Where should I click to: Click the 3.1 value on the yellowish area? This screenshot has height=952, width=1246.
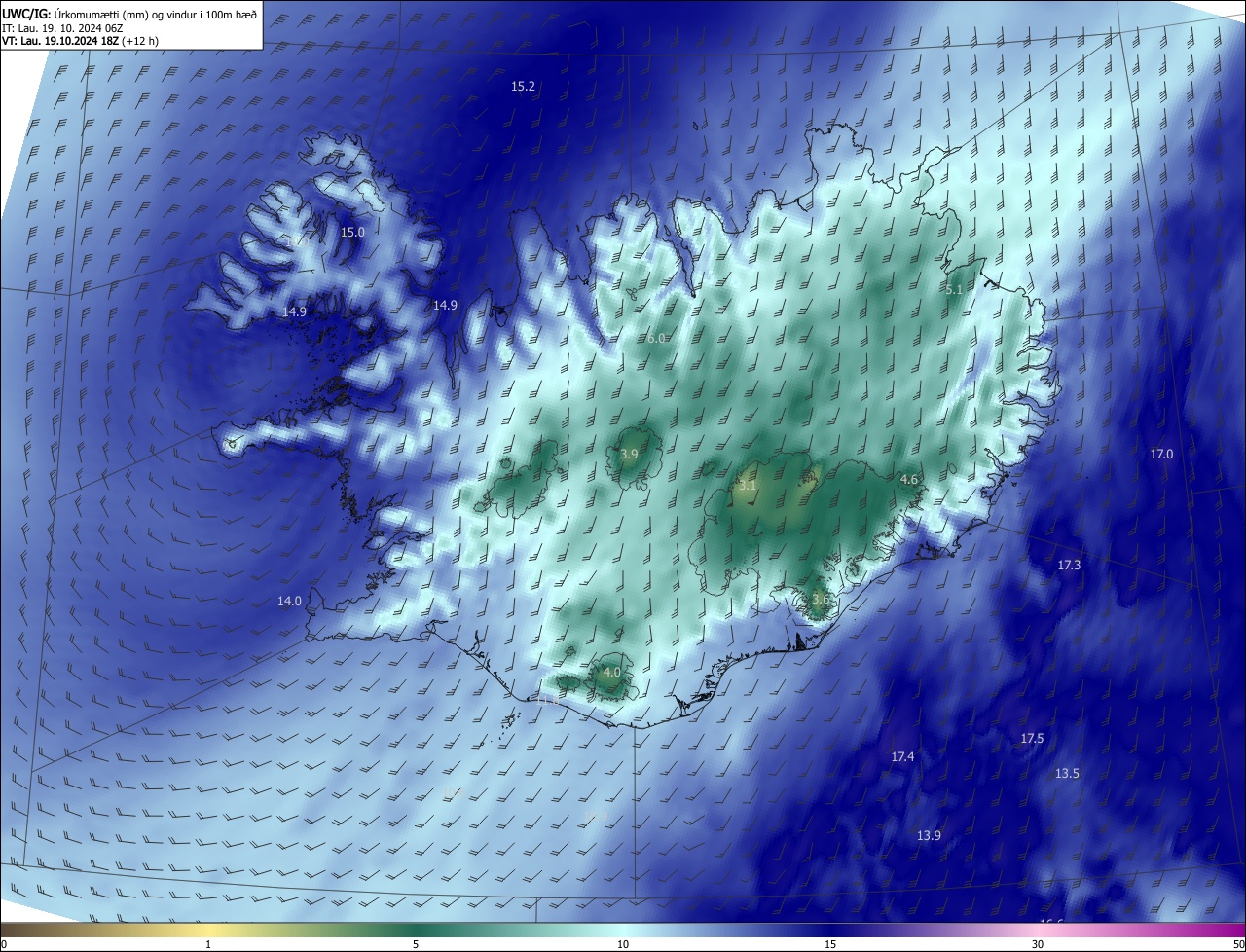[x=747, y=485]
